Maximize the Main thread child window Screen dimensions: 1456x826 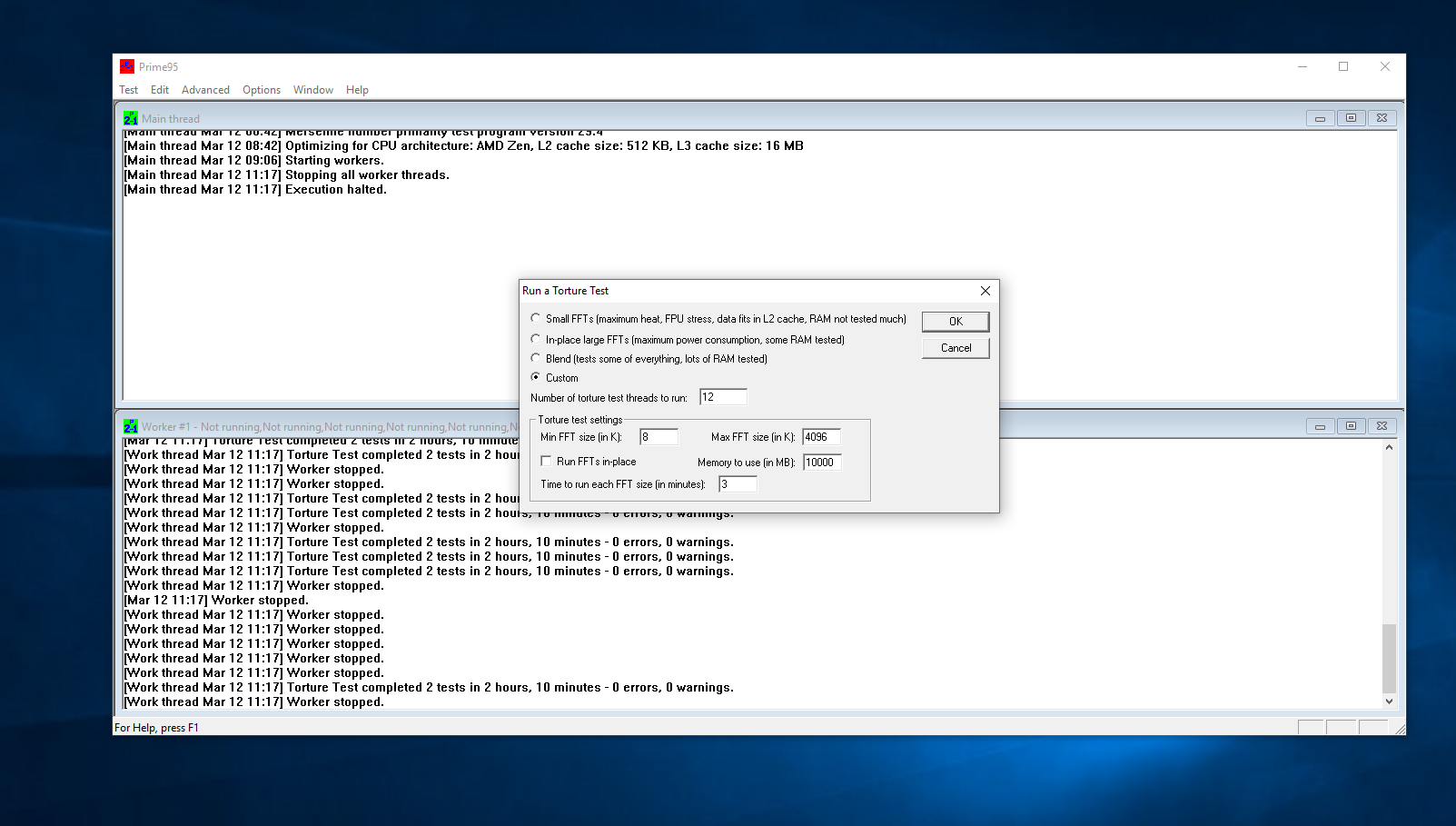click(x=1351, y=118)
